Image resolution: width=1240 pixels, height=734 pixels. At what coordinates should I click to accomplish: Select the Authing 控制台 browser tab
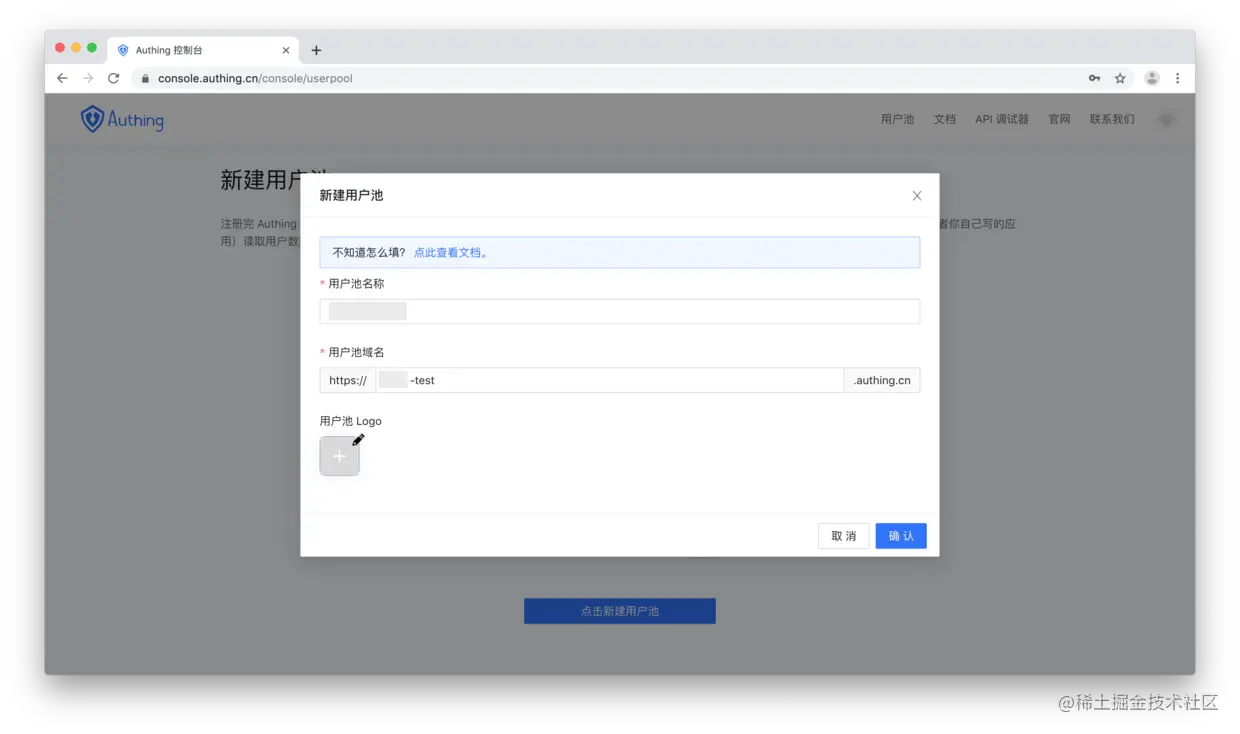coord(203,50)
